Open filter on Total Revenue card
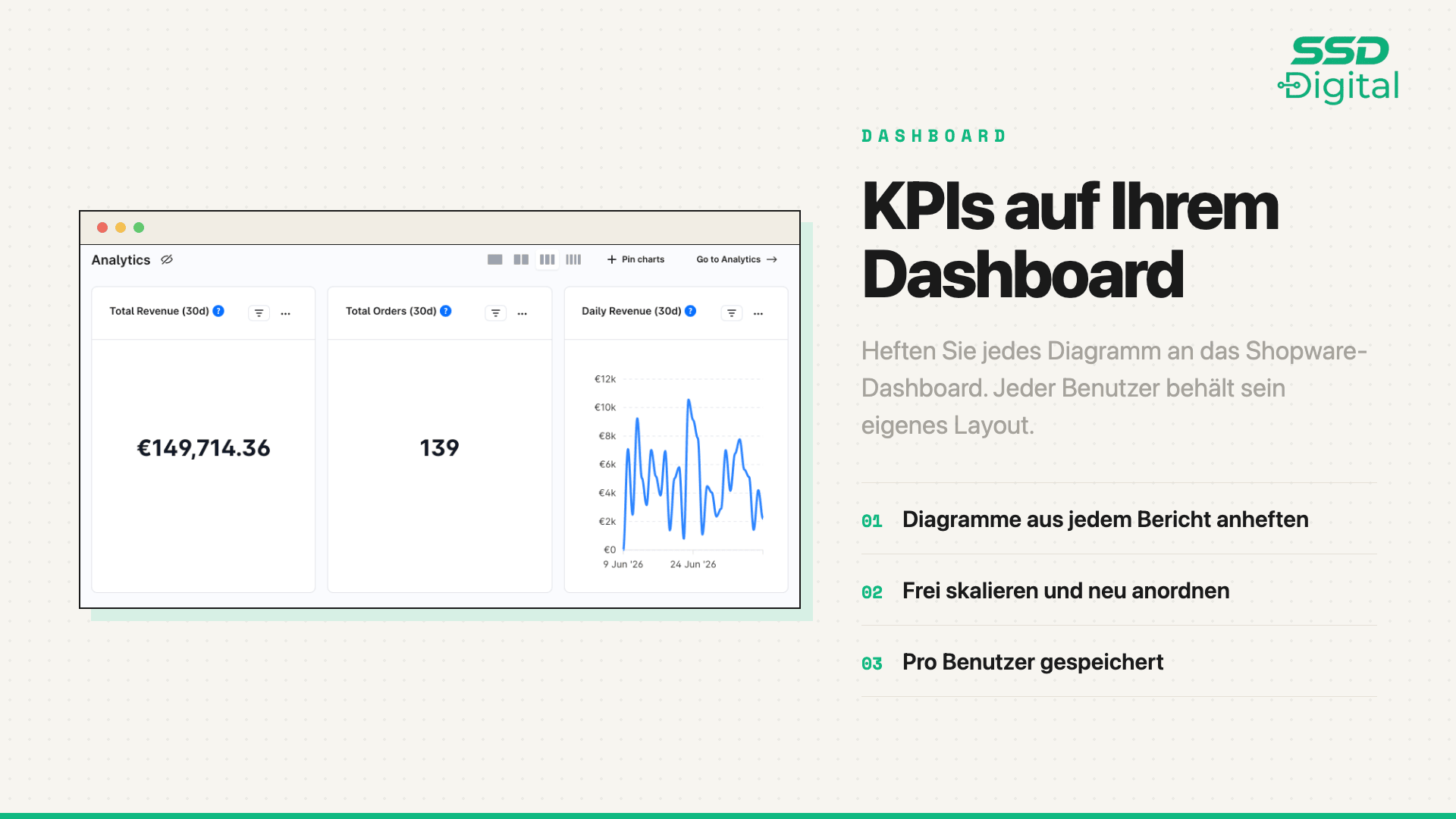Image resolution: width=1456 pixels, height=819 pixels. pyautogui.click(x=259, y=312)
